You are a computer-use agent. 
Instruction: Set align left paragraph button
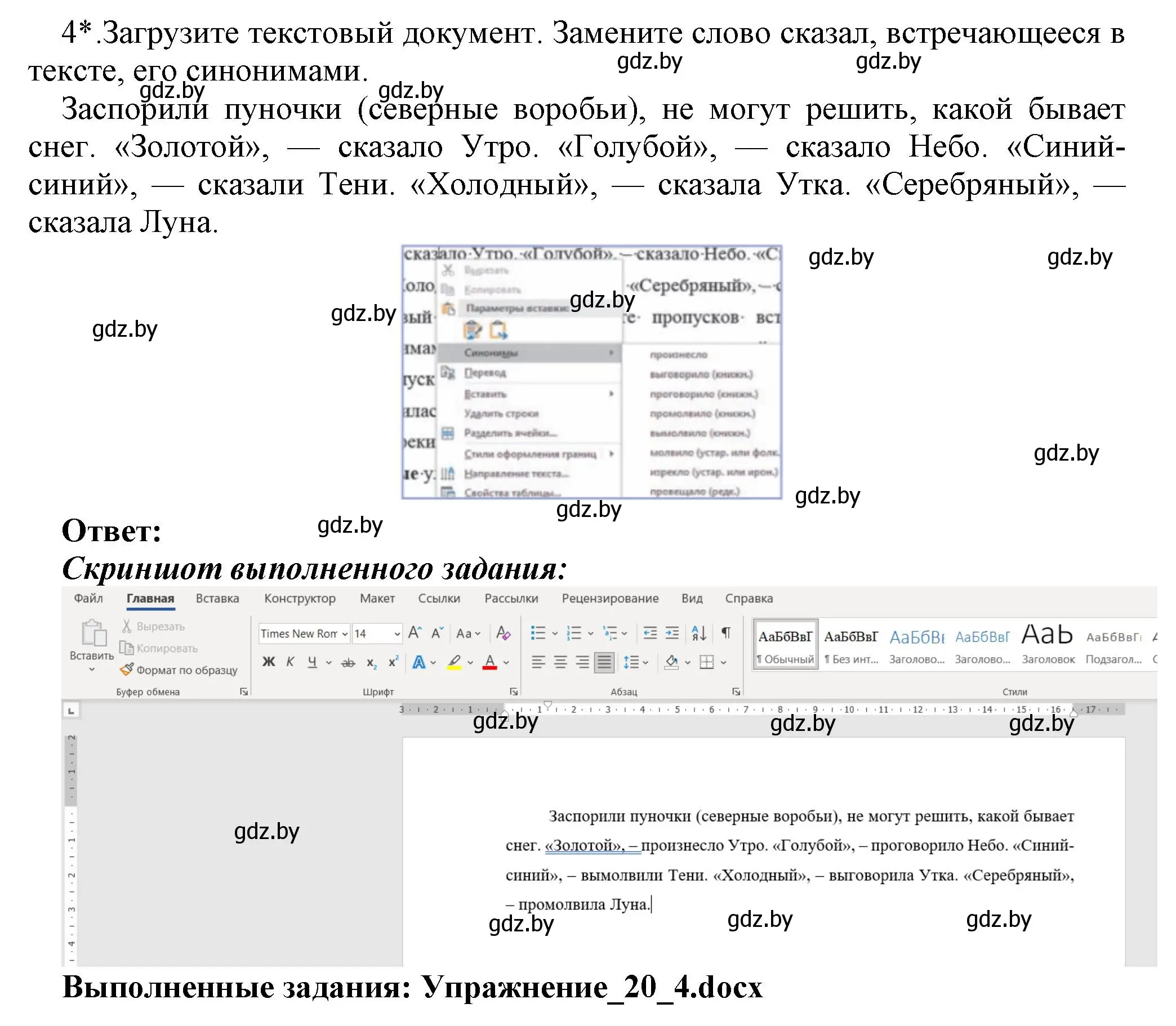click(538, 662)
